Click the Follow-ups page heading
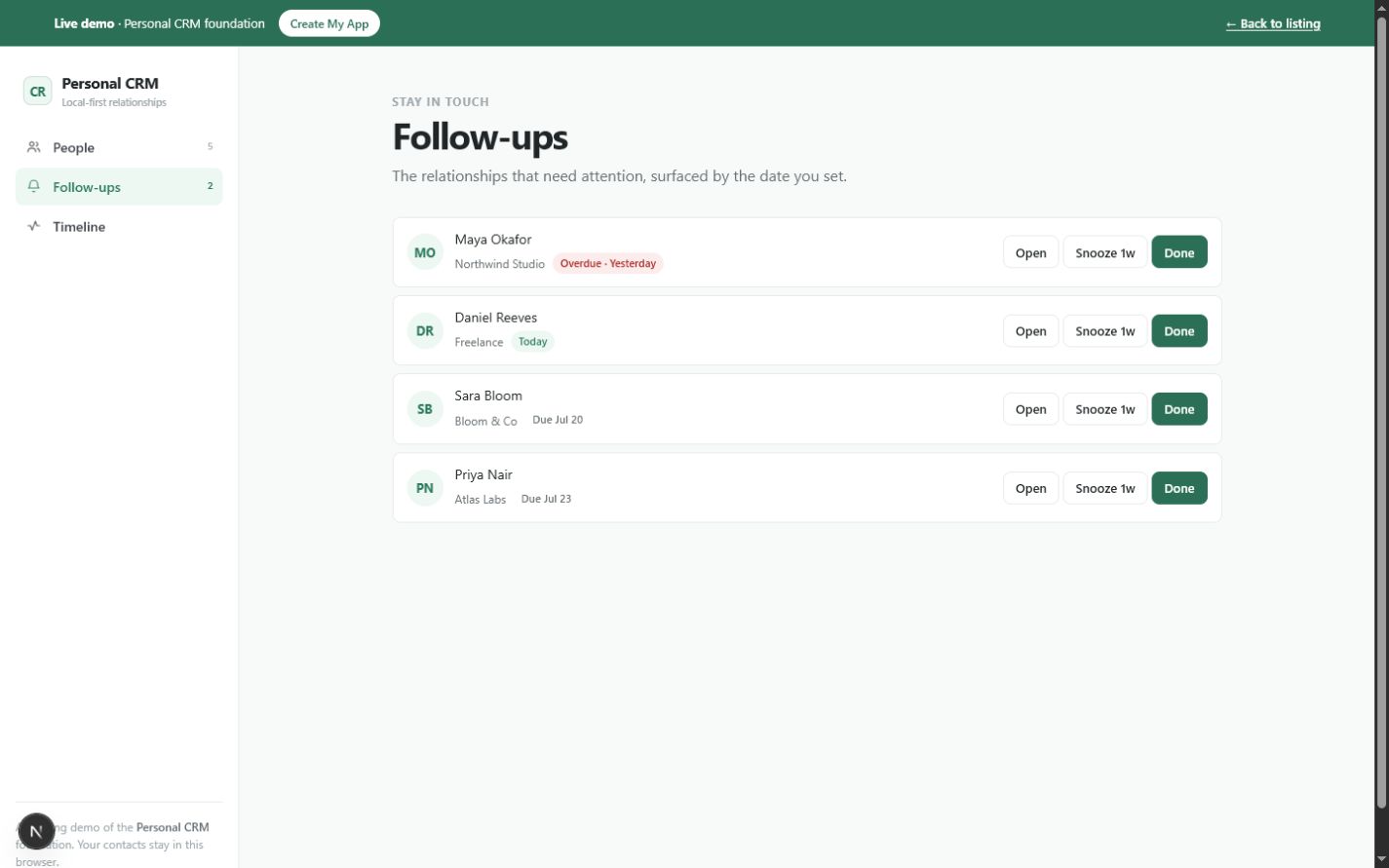The image size is (1389, 868). point(480,137)
